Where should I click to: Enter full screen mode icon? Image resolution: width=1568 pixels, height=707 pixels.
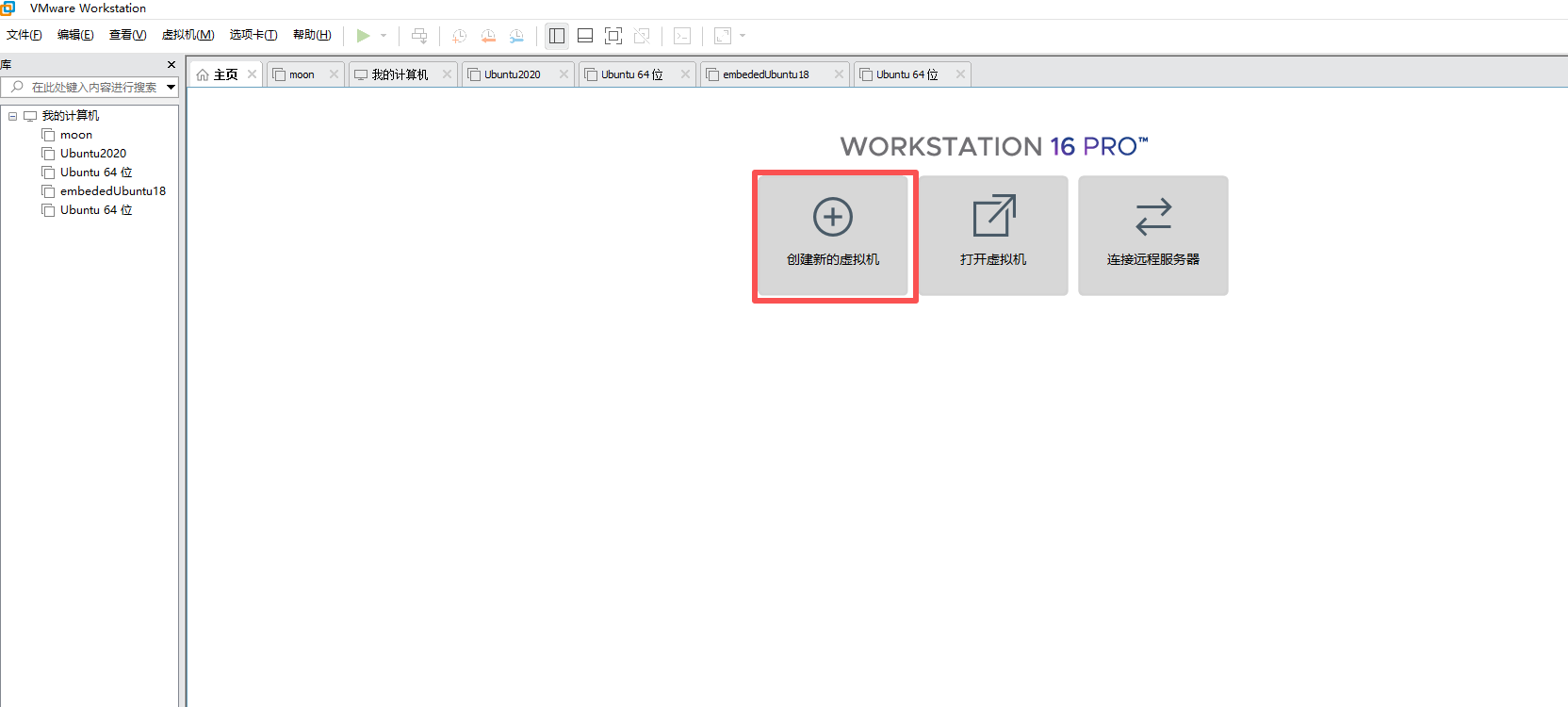pyautogui.click(x=613, y=36)
